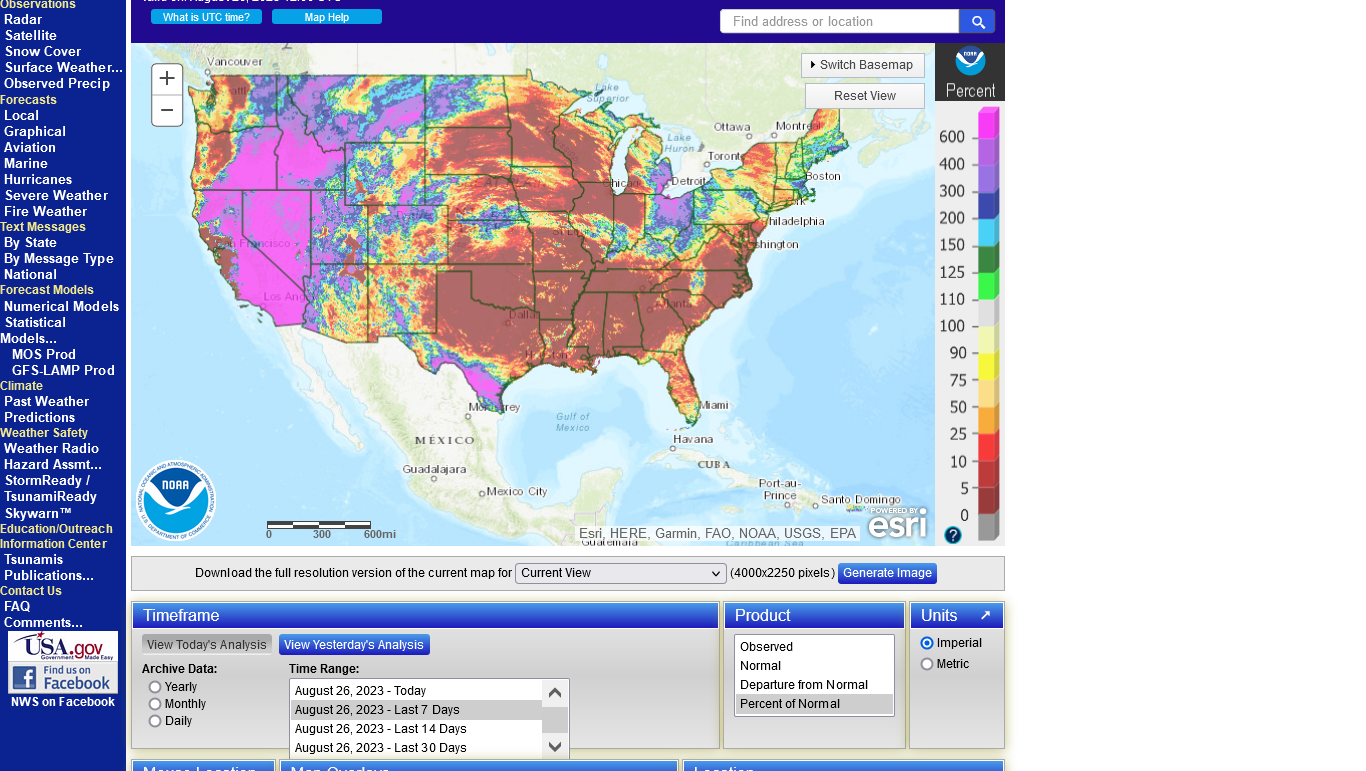This screenshot has width=1366, height=771.
Task: Open the Map Help button
Action: pyautogui.click(x=327, y=17)
